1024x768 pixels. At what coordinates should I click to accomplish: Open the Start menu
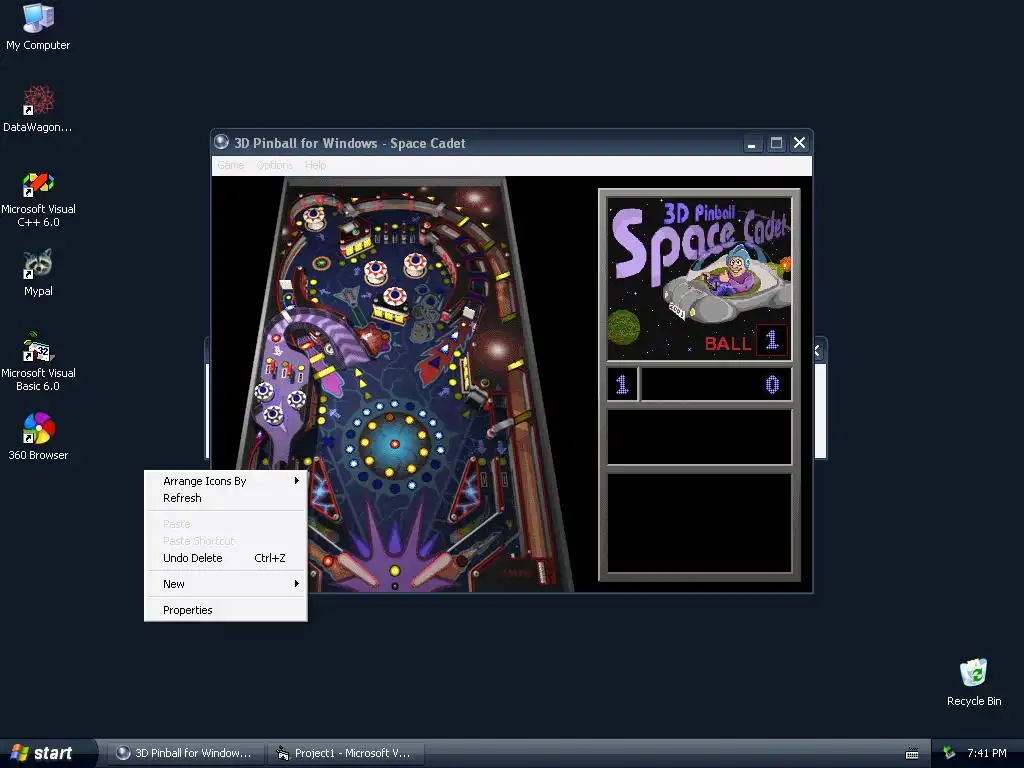click(48, 753)
